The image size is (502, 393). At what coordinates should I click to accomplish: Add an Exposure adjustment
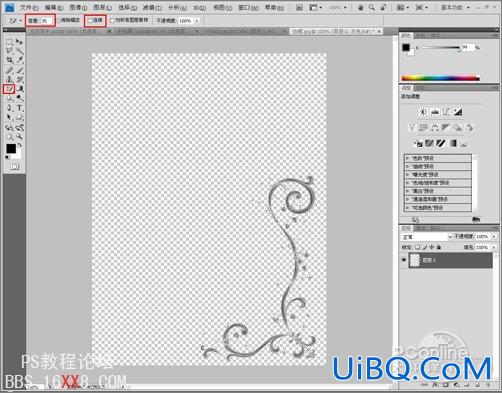coord(458,112)
